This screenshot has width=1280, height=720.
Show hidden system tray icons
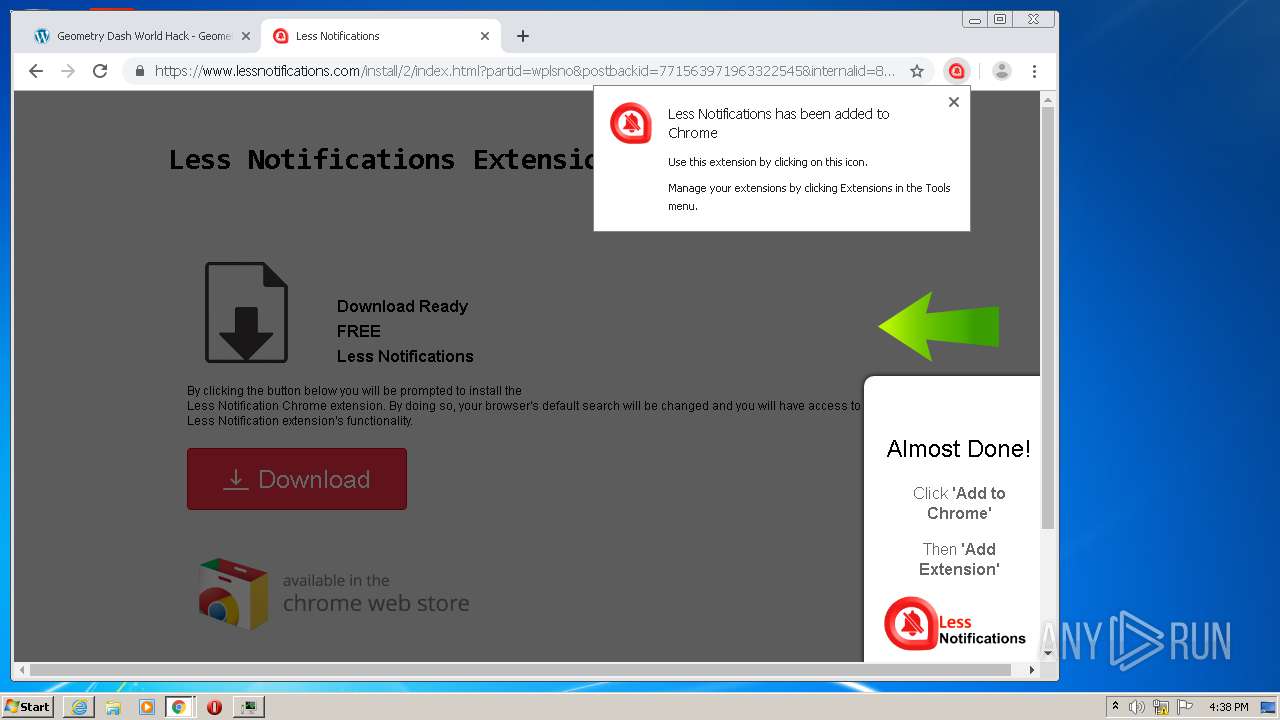(1115, 707)
